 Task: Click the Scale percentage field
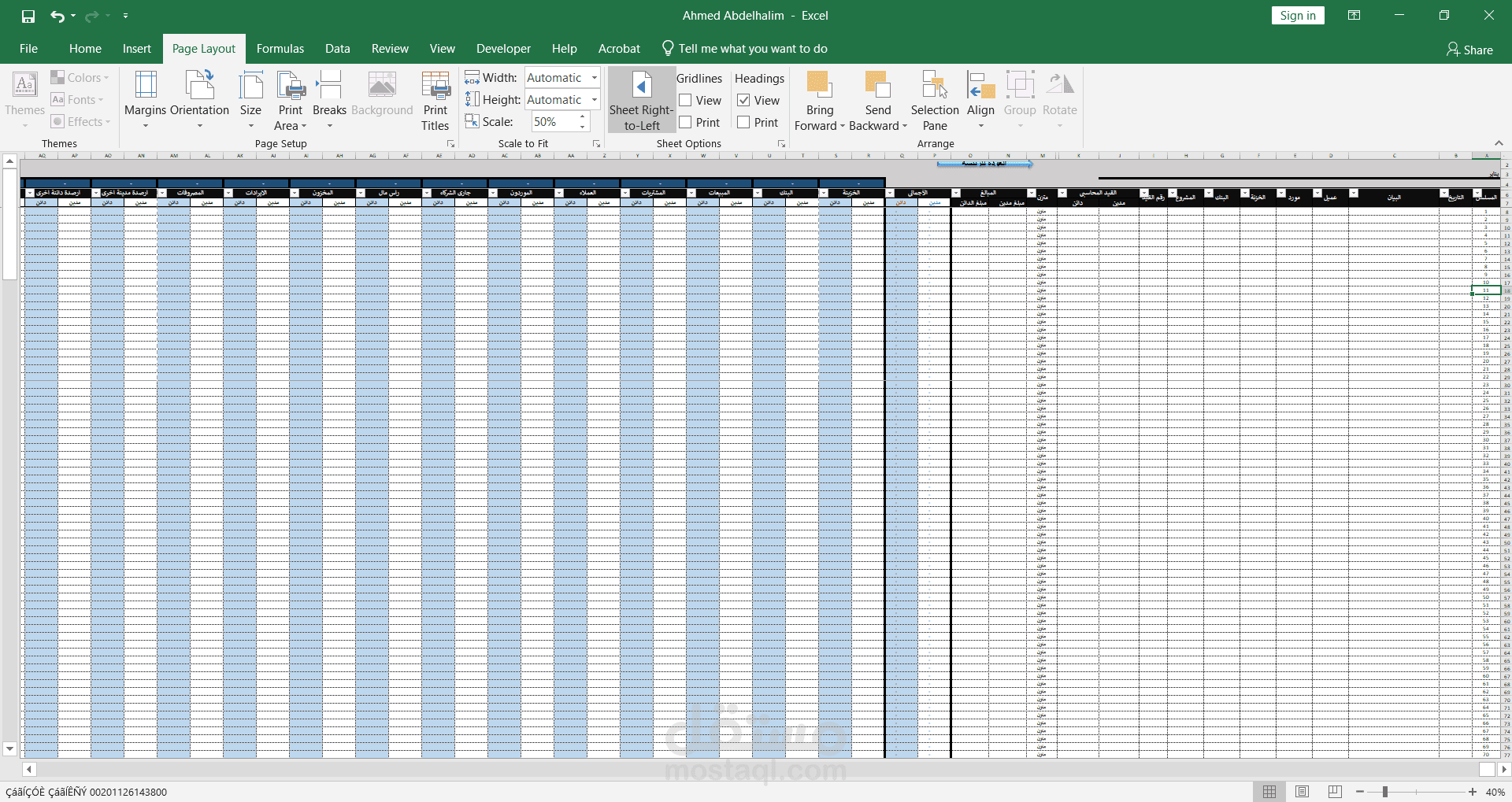point(554,121)
